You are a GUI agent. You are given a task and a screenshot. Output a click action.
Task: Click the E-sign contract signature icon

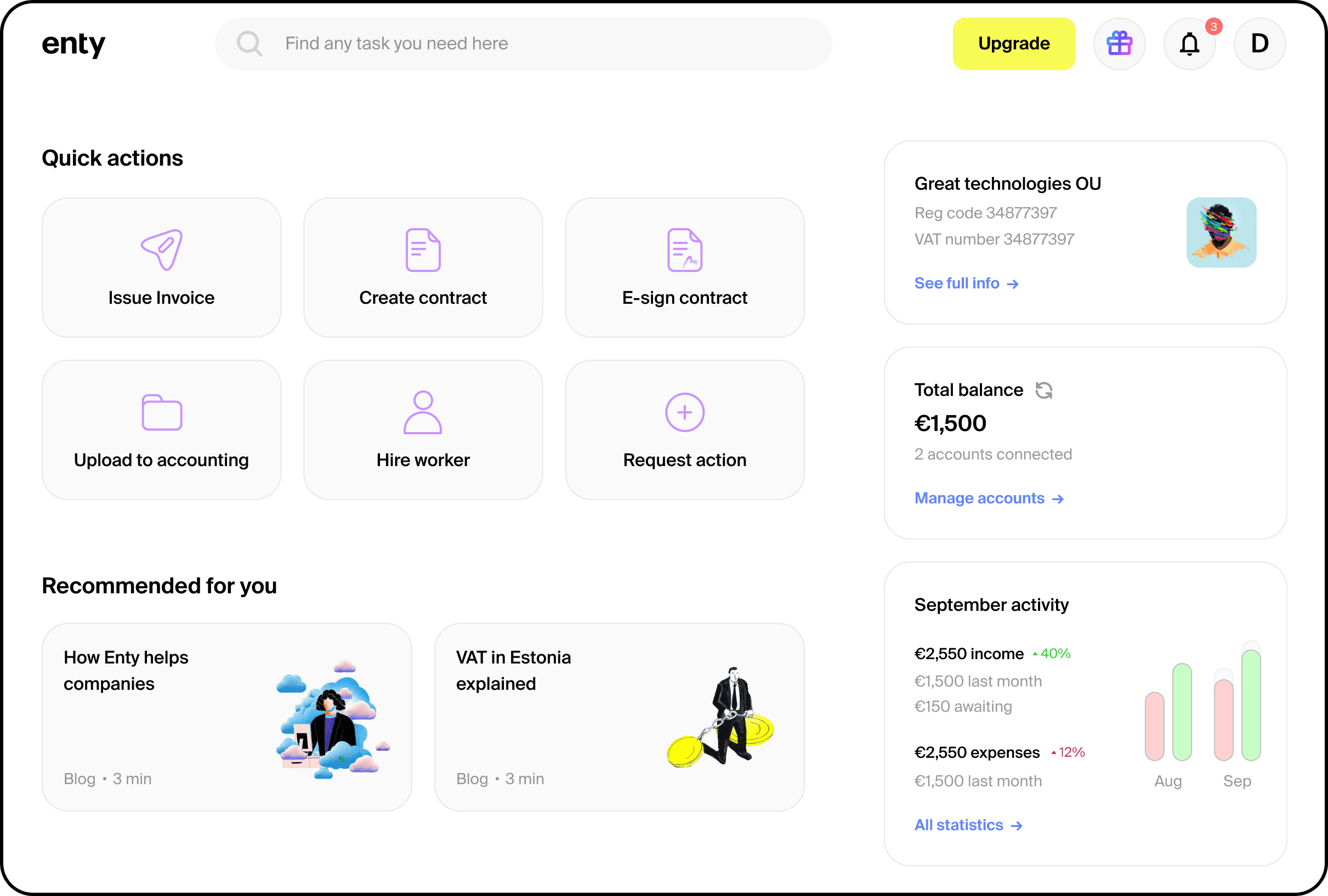click(x=685, y=249)
